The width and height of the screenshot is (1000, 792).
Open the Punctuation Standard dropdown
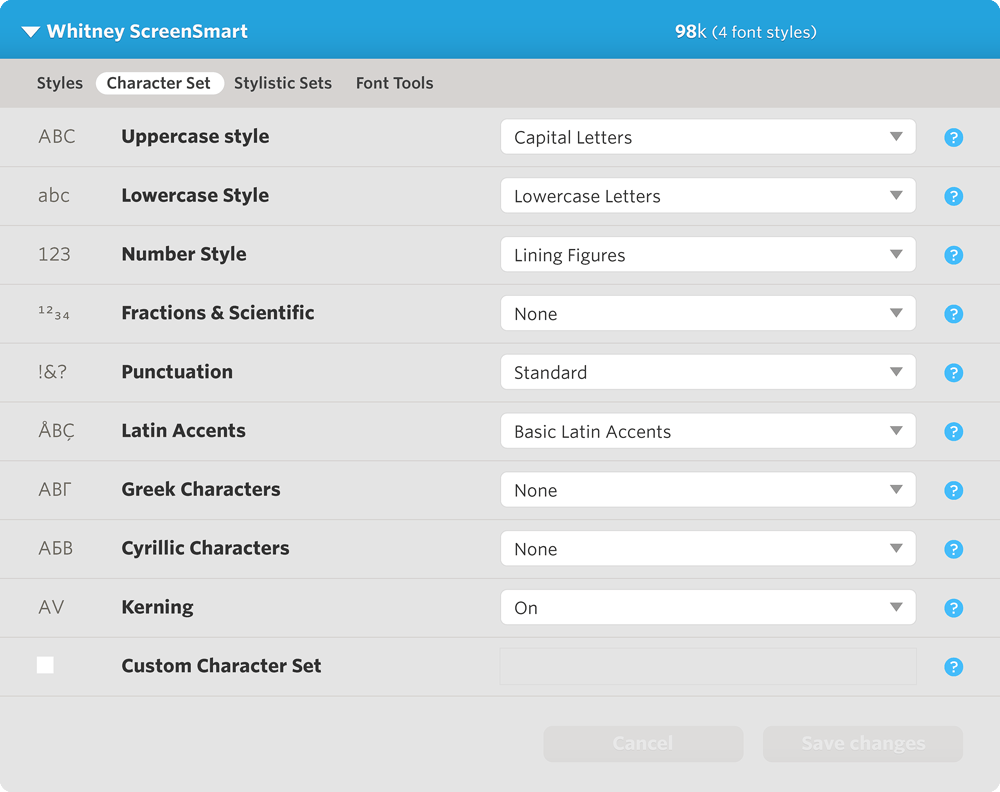click(708, 372)
